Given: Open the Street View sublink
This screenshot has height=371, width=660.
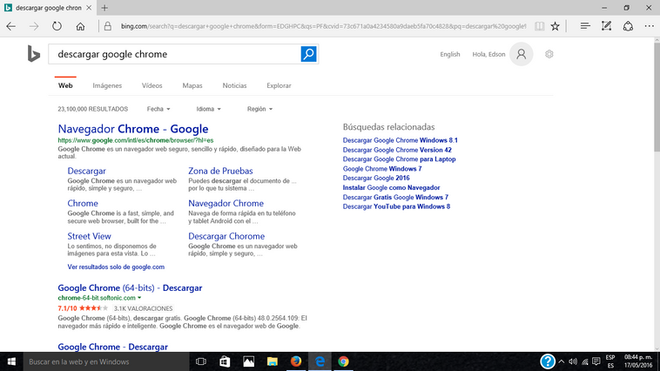Looking at the screenshot, I should pyautogui.click(x=89, y=236).
